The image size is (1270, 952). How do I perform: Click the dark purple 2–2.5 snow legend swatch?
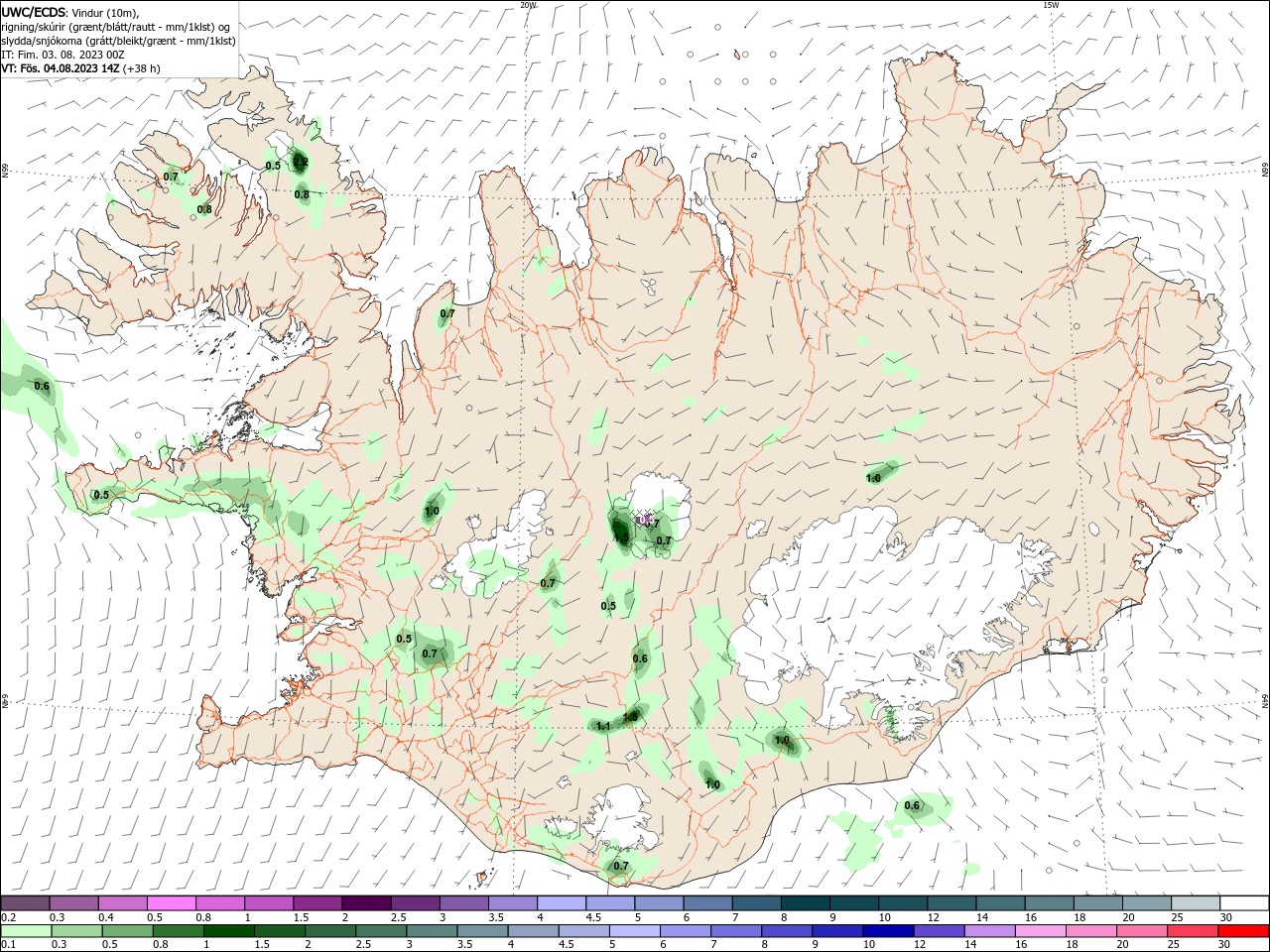[366, 903]
